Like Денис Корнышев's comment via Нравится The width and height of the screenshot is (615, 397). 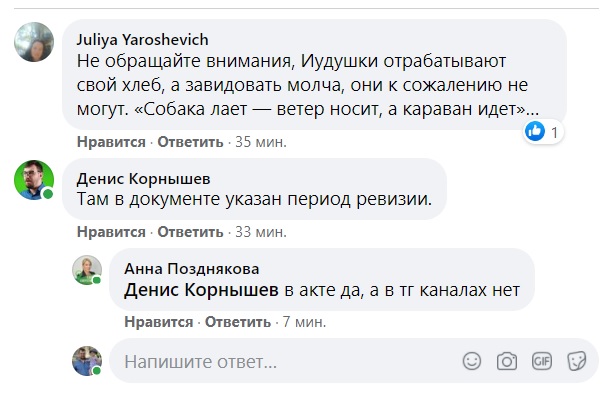coord(111,232)
